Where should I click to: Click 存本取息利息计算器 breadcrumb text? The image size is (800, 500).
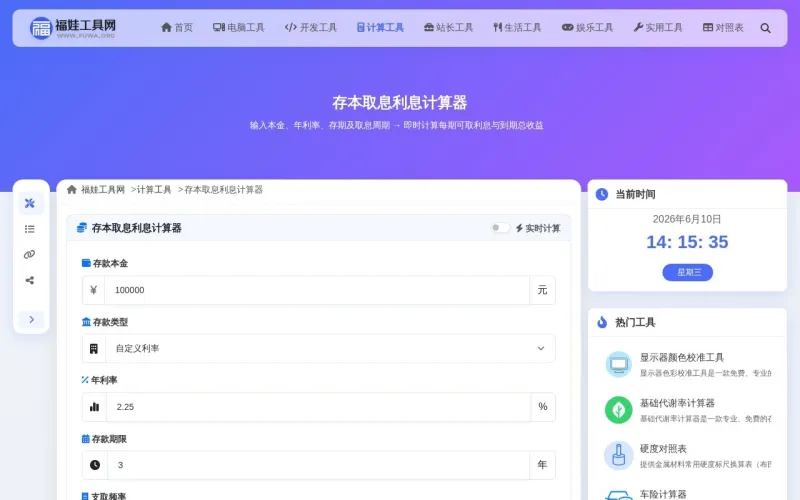pyautogui.click(x=223, y=190)
